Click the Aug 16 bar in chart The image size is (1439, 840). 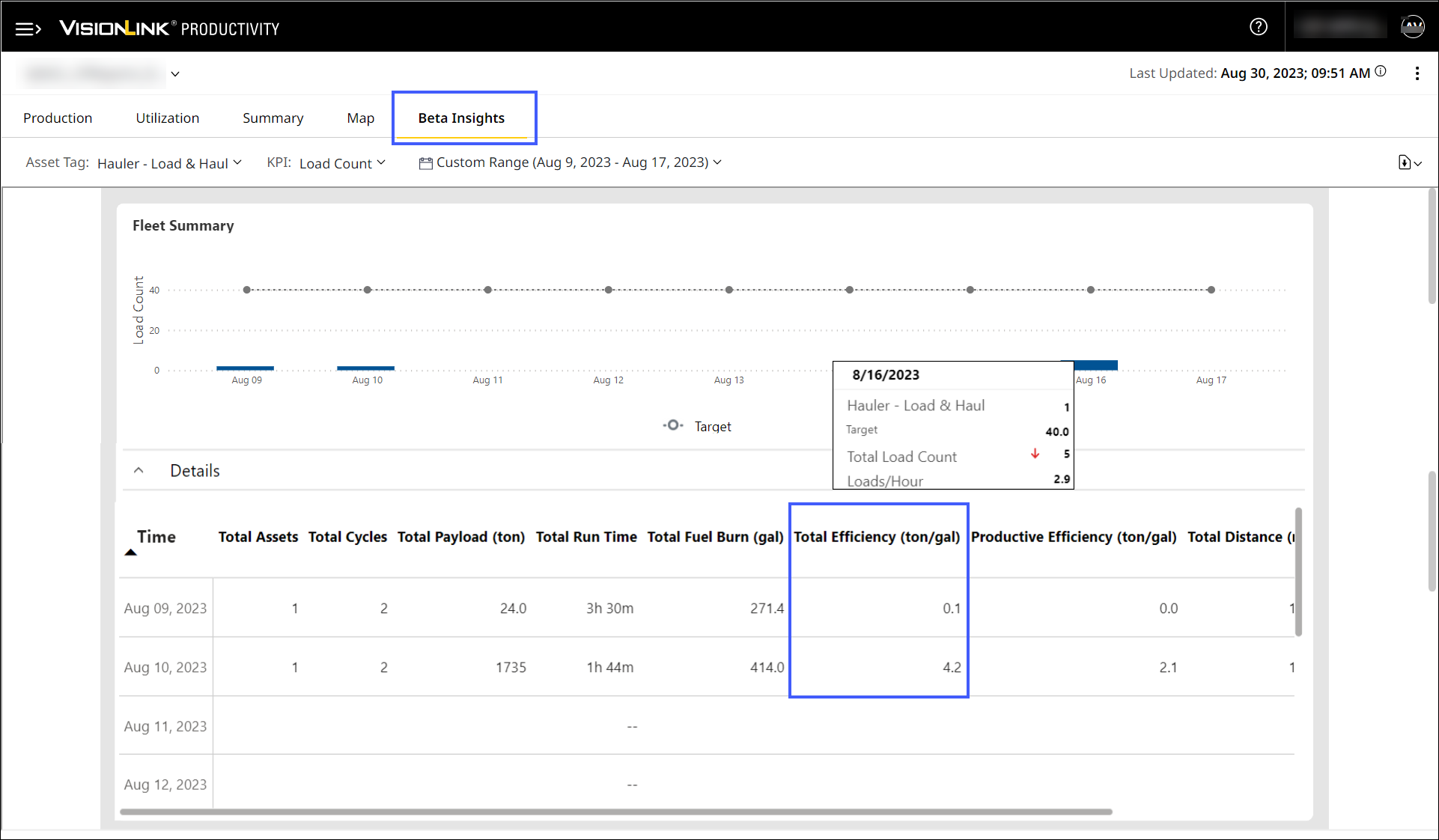pos(1095,365)
